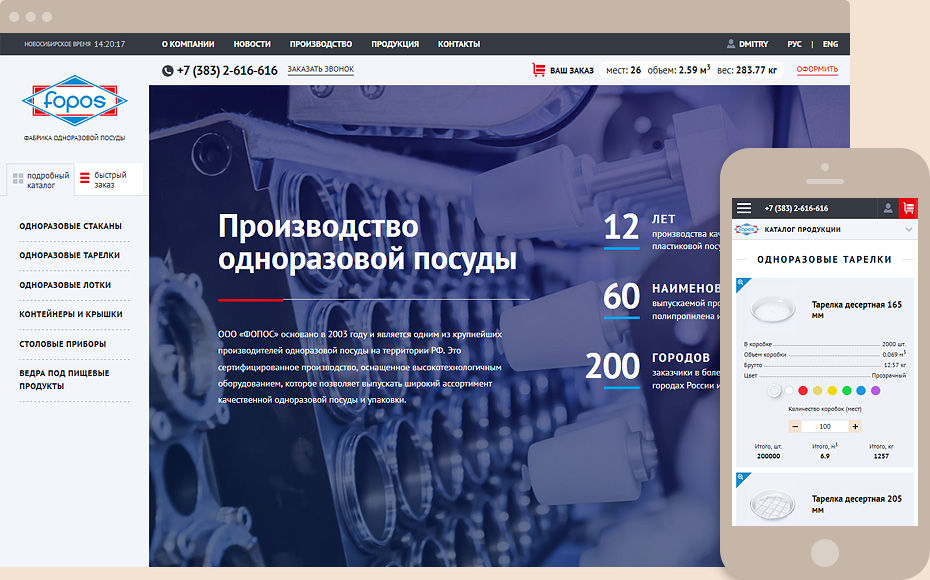Screen dimensions: 930x580
Task: Tap the mobile profile icon
Action: coord(887,208)
